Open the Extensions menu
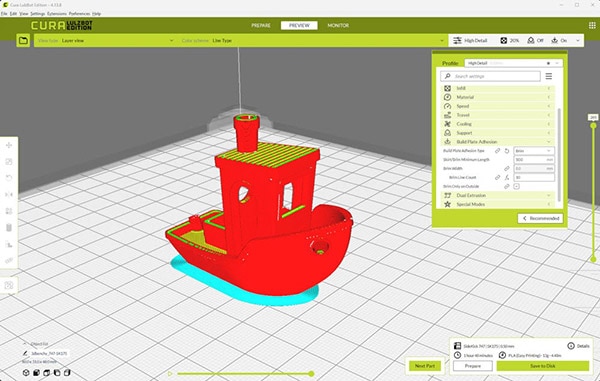Image resolution: width=600 pixels, height=381 pixels. tap(57, 13)
